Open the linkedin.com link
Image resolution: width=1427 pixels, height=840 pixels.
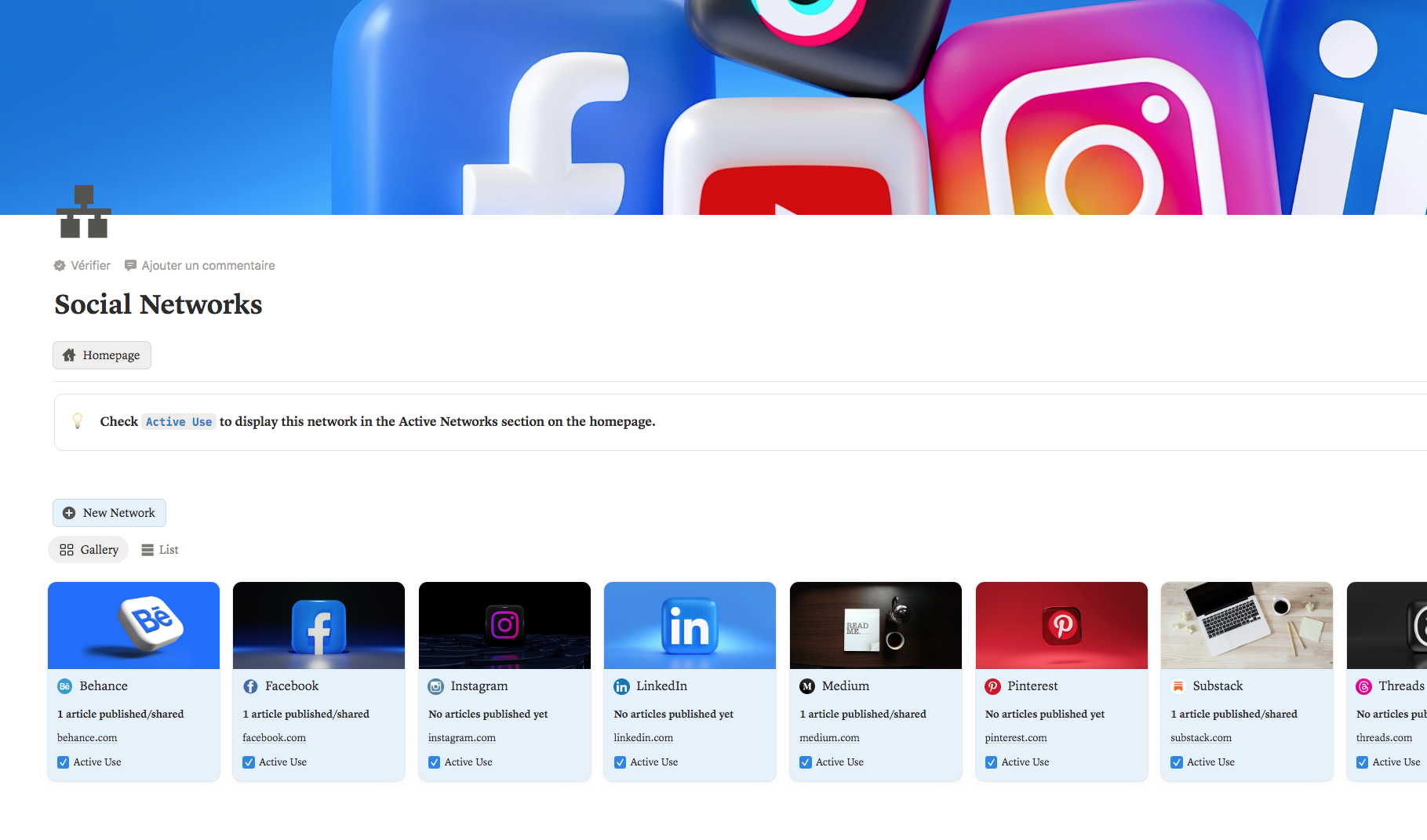(x=643, y=738)
